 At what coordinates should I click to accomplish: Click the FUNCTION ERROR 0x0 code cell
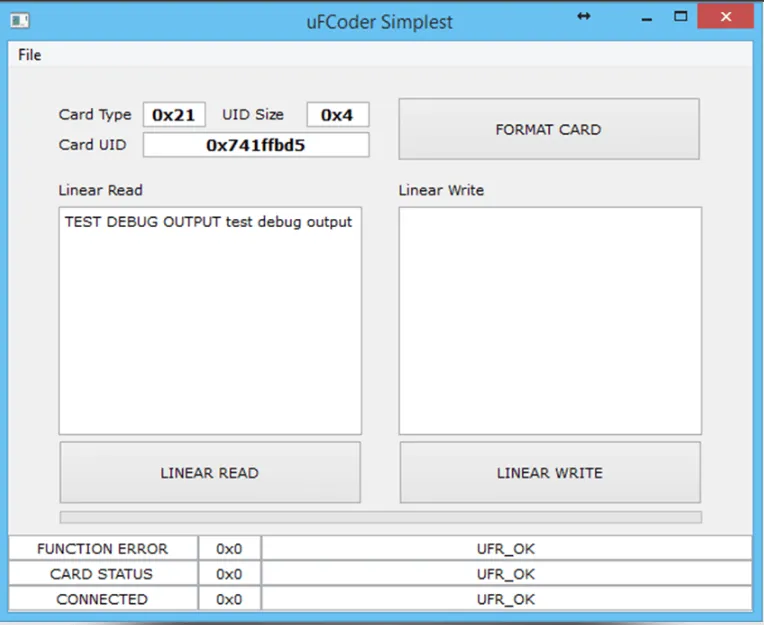point(229,548)
